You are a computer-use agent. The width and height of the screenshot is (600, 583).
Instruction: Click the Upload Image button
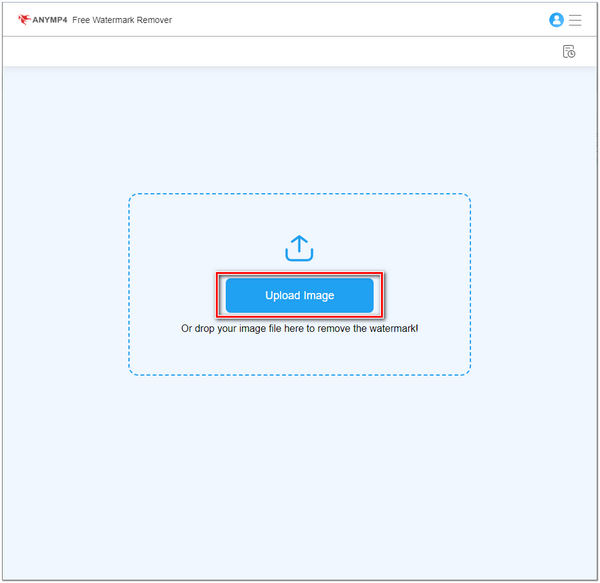click(x=299, y=296)
